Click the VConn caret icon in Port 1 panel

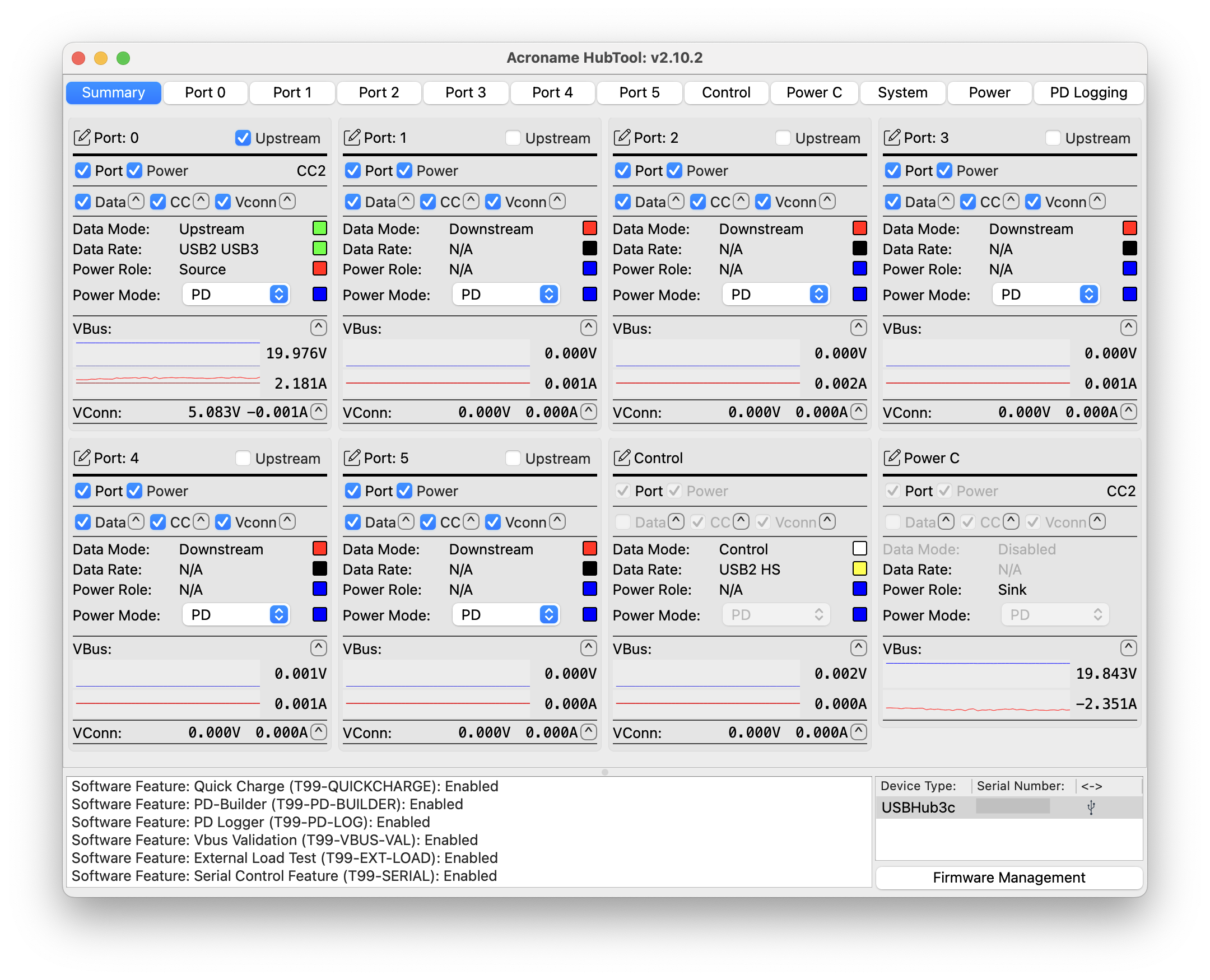coord(588,412)
